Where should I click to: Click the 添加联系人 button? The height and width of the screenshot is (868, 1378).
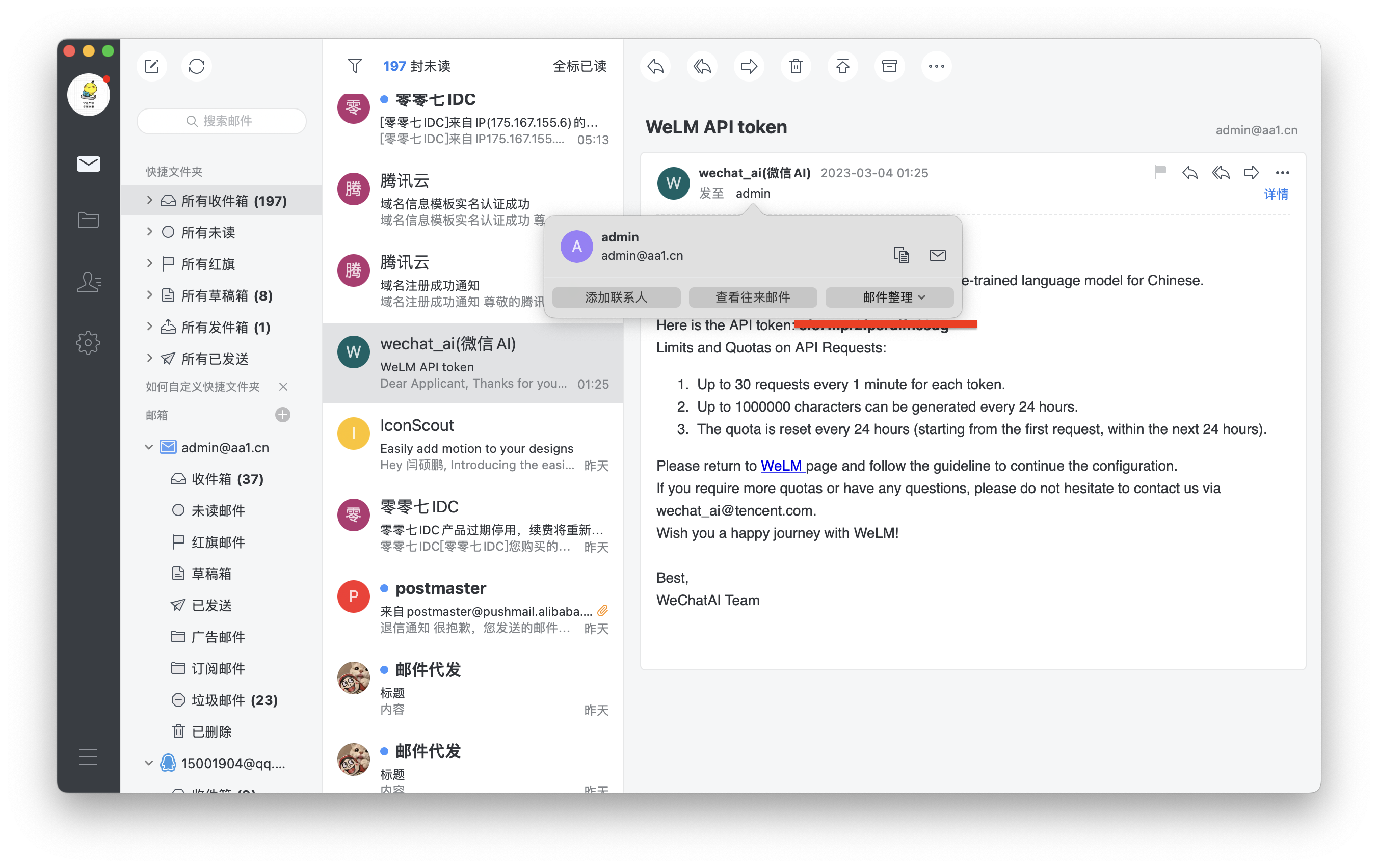(616, 297)
